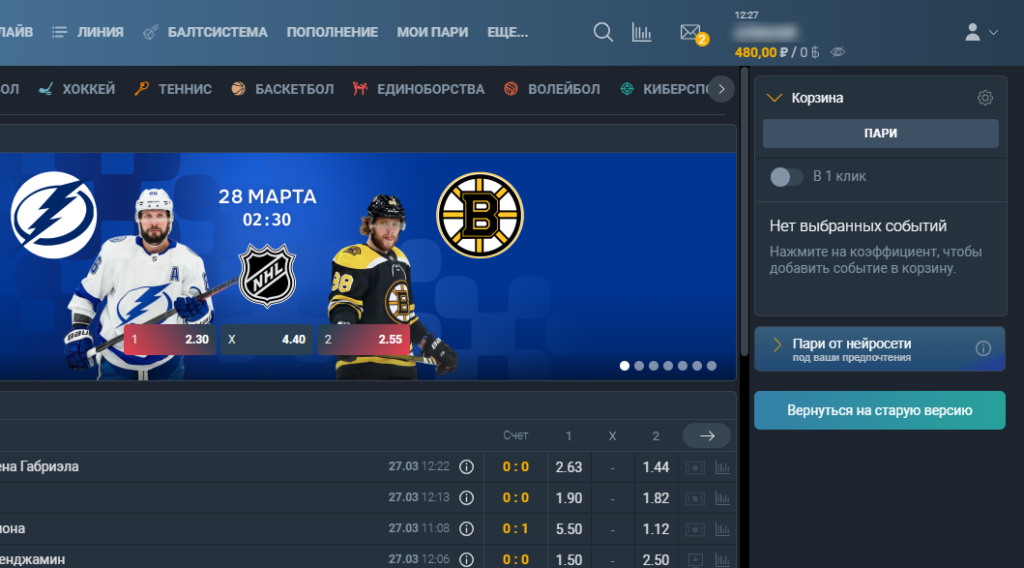
Task: Open the ЛИНИЯ menu item
Action: pyautogui.click(x=88, y=32)
